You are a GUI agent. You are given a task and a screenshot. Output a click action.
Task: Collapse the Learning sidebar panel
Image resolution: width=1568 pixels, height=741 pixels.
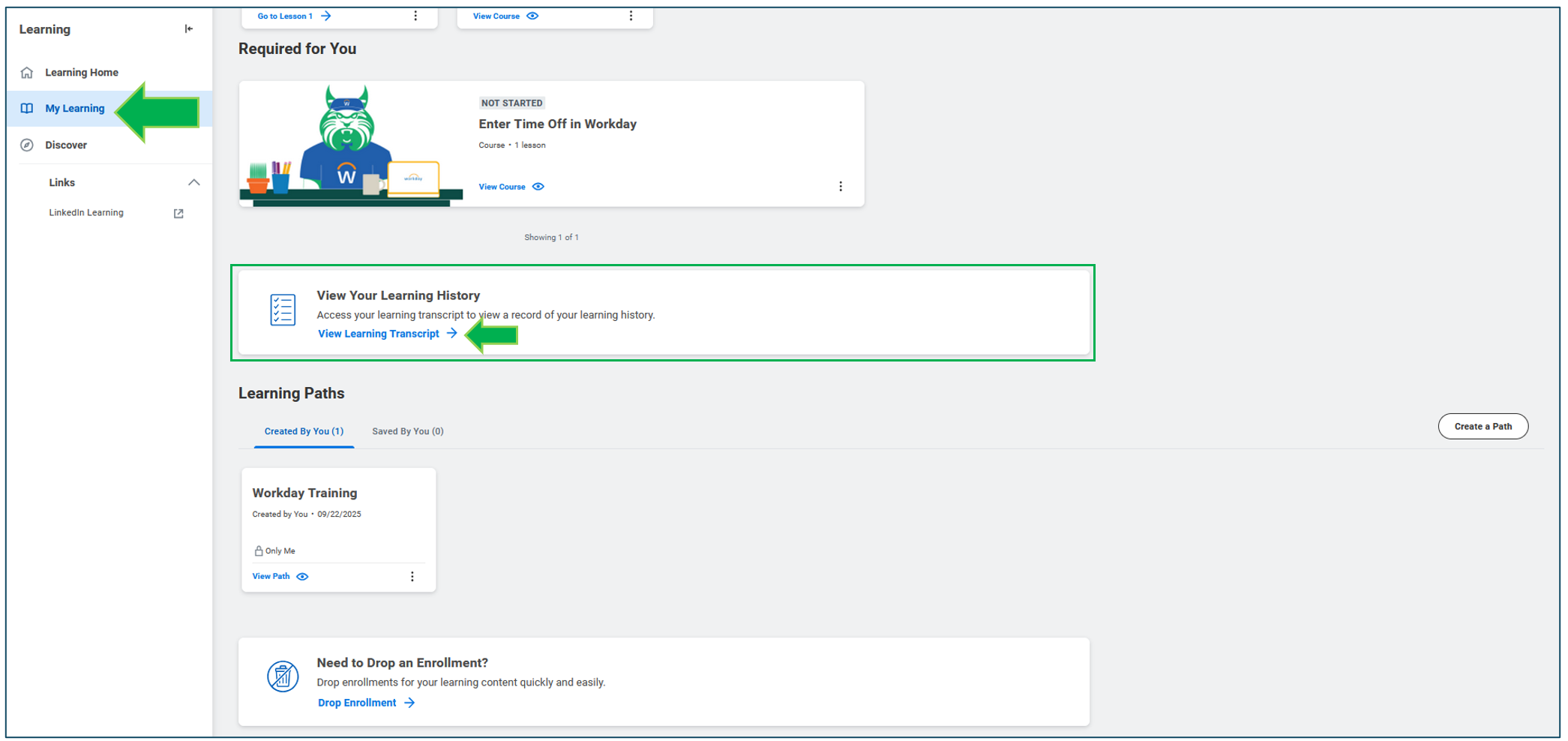coord(188,29)
